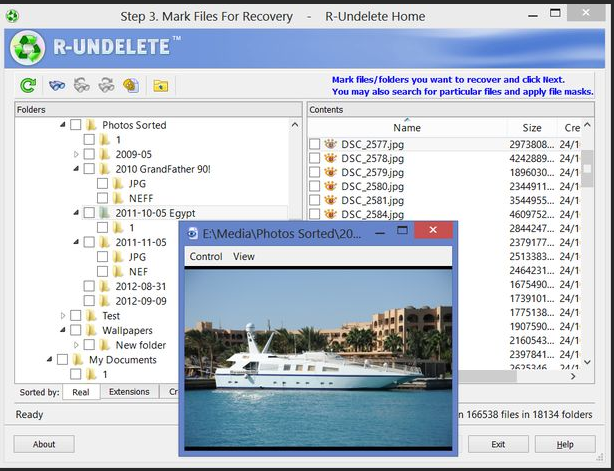Screen dimensions: 614x471
Task: Click the Photos Sorted folder icon
Action: click(x=91, y=125)
